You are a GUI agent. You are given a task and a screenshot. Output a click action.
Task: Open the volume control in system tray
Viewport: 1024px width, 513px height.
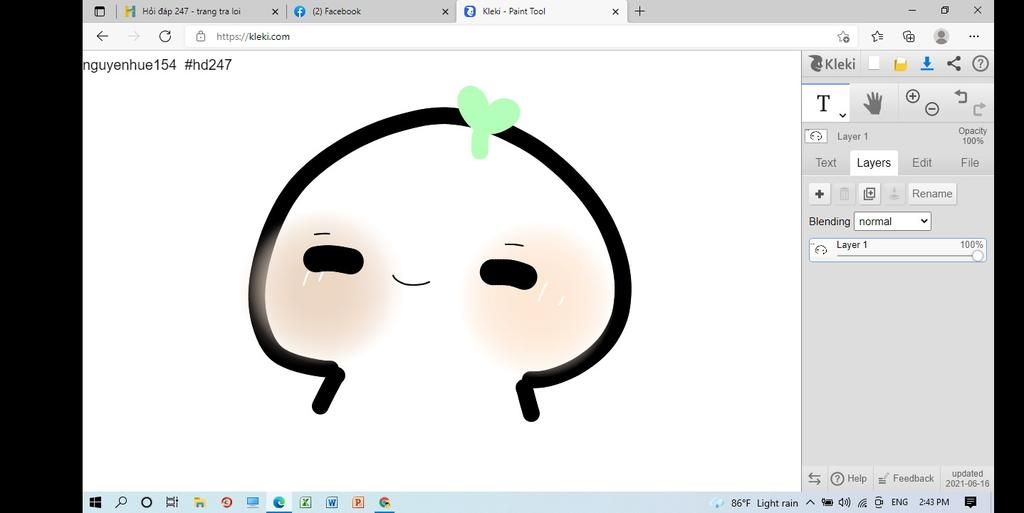point(844,503)
